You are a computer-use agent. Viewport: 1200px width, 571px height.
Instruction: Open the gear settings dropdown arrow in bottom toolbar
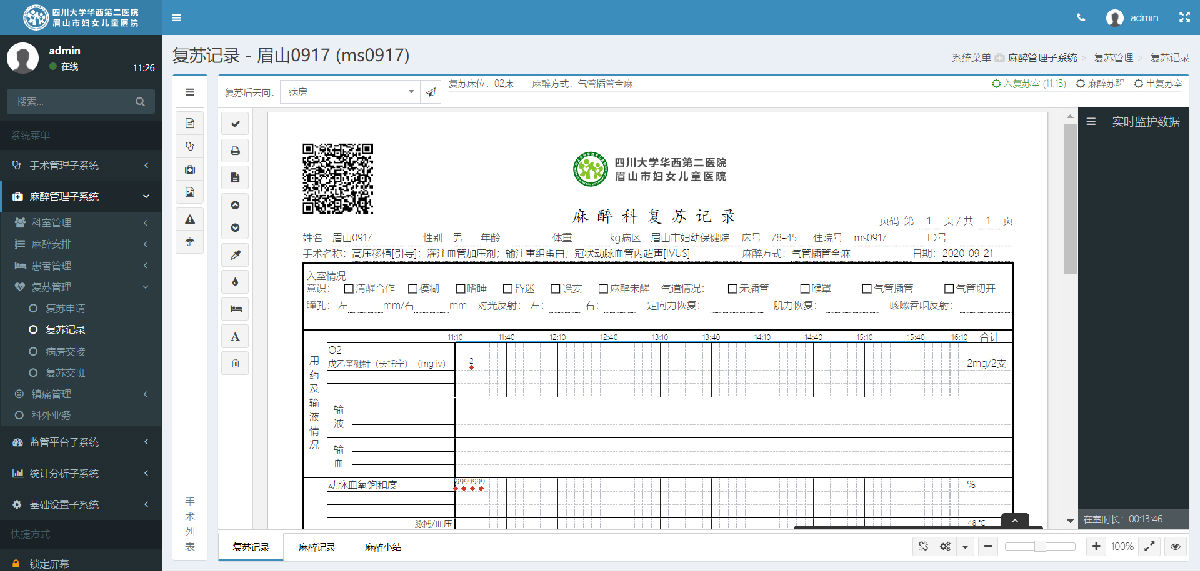[965, 547]
